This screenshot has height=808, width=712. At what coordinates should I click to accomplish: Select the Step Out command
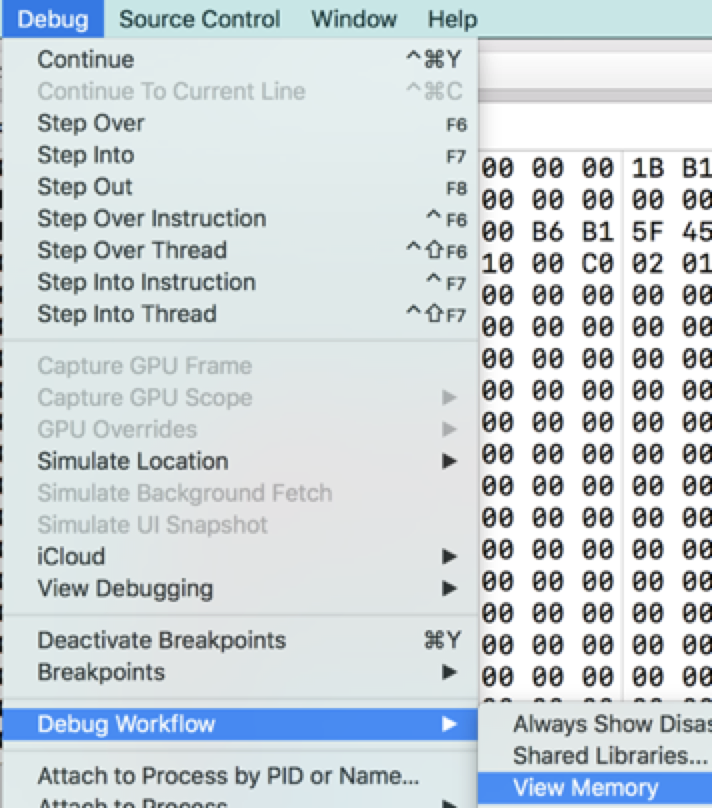[240, 187]
